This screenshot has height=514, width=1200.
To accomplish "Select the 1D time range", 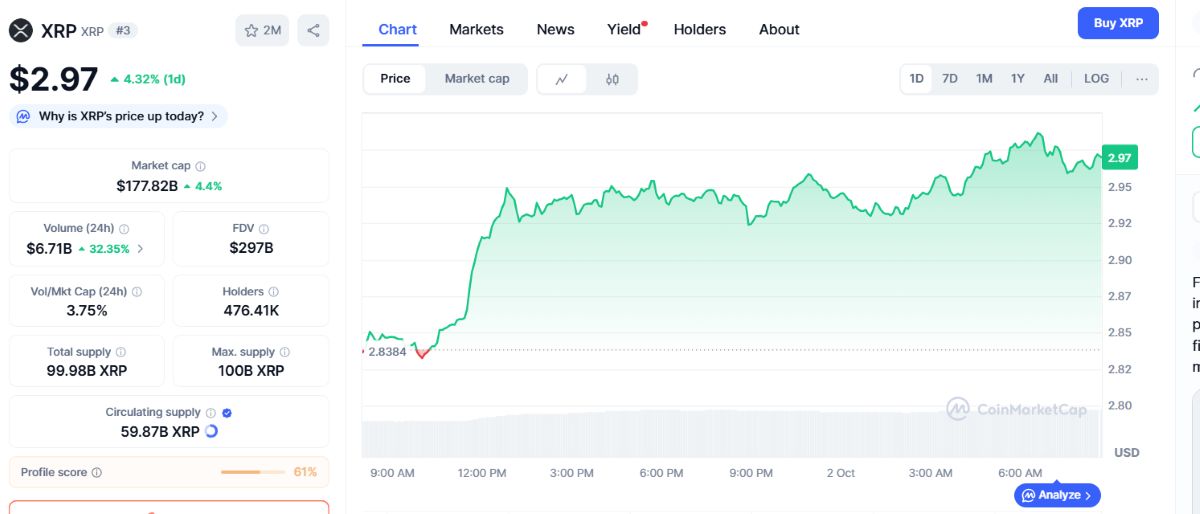I will coord(916,79).
